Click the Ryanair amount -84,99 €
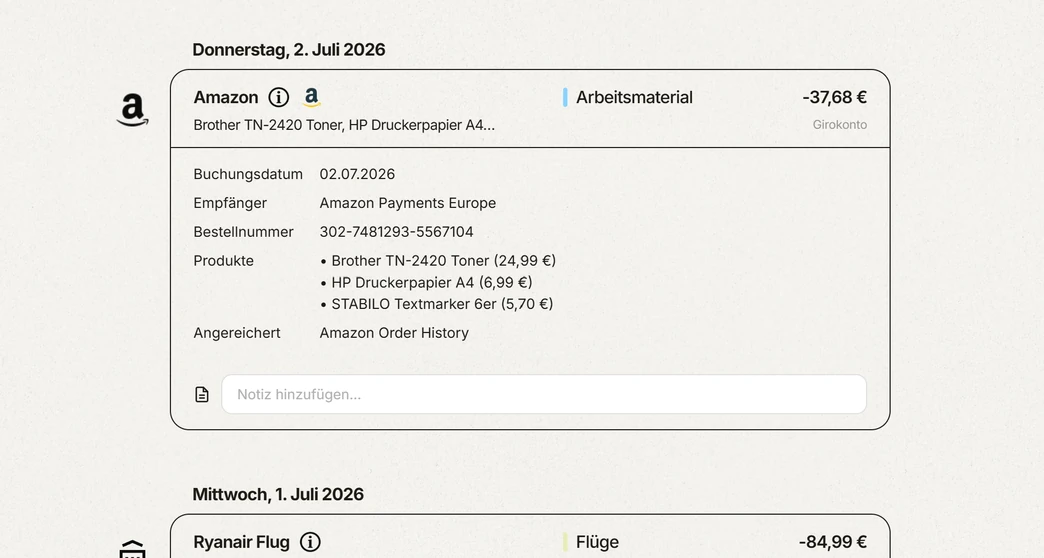 point(832,542)
